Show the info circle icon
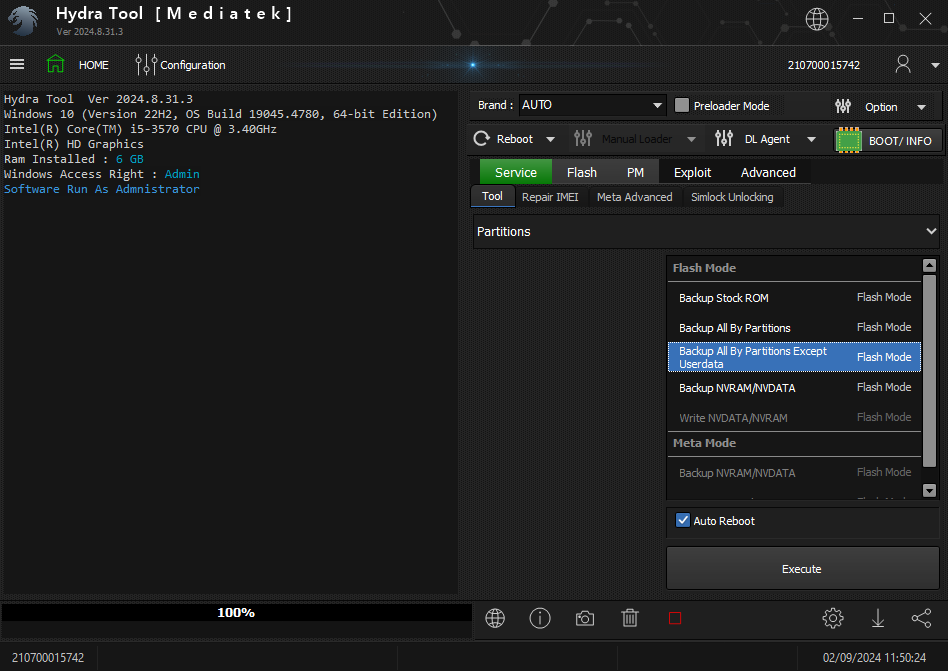Image resolution: width=948 pixels, height=671 pixels. click(x=540, y=618)
